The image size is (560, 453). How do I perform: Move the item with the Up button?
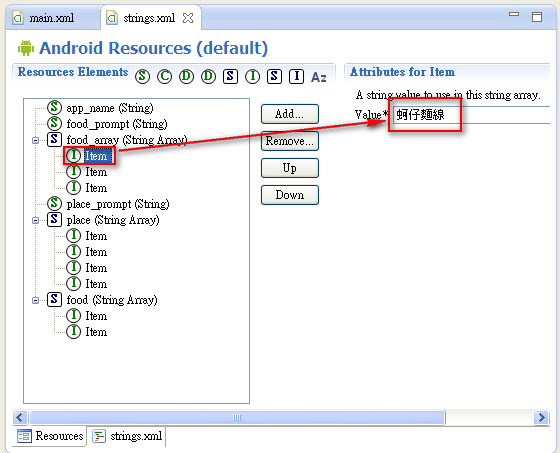290,168
